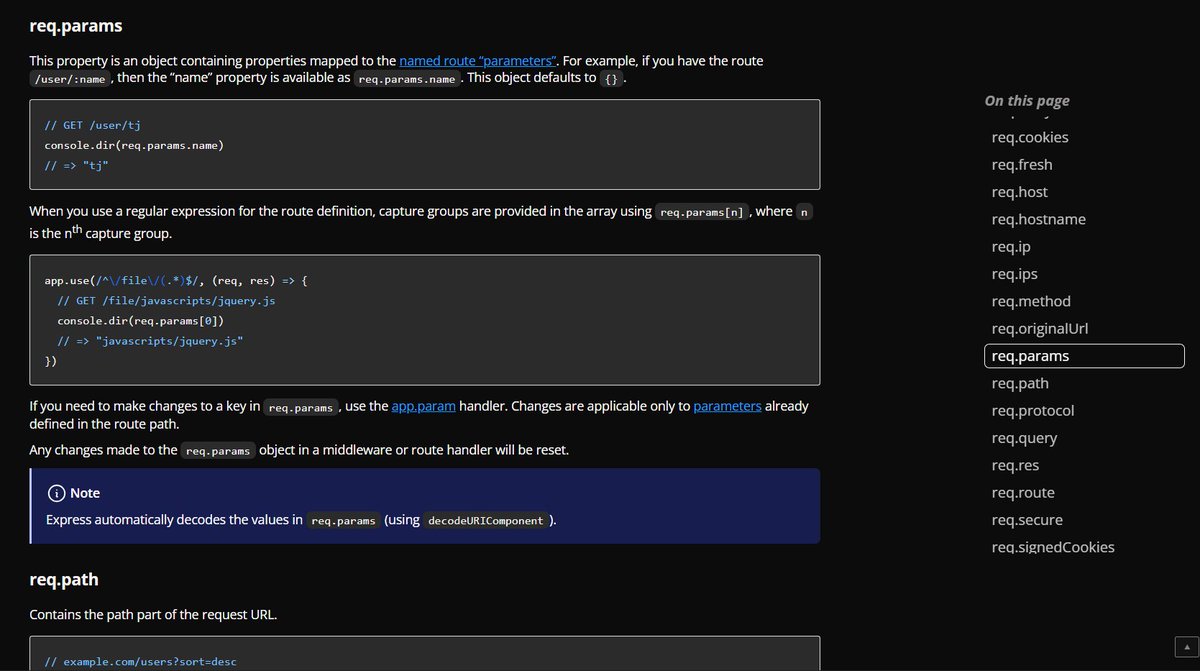The height and width of the screenshot is (671, 1200).
Task: Open the app.param handler link
Action: (x=423, y=406)
